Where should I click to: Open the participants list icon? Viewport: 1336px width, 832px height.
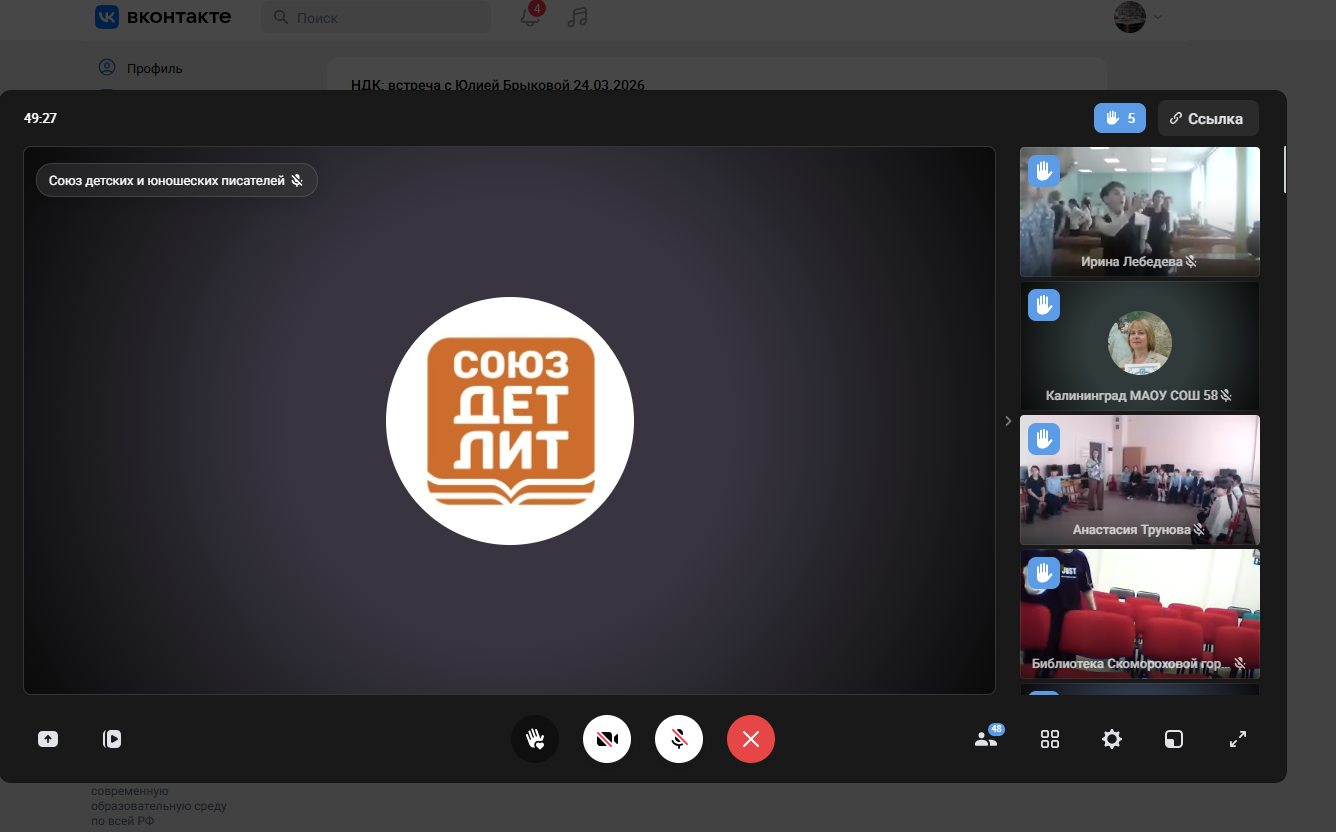986,739
